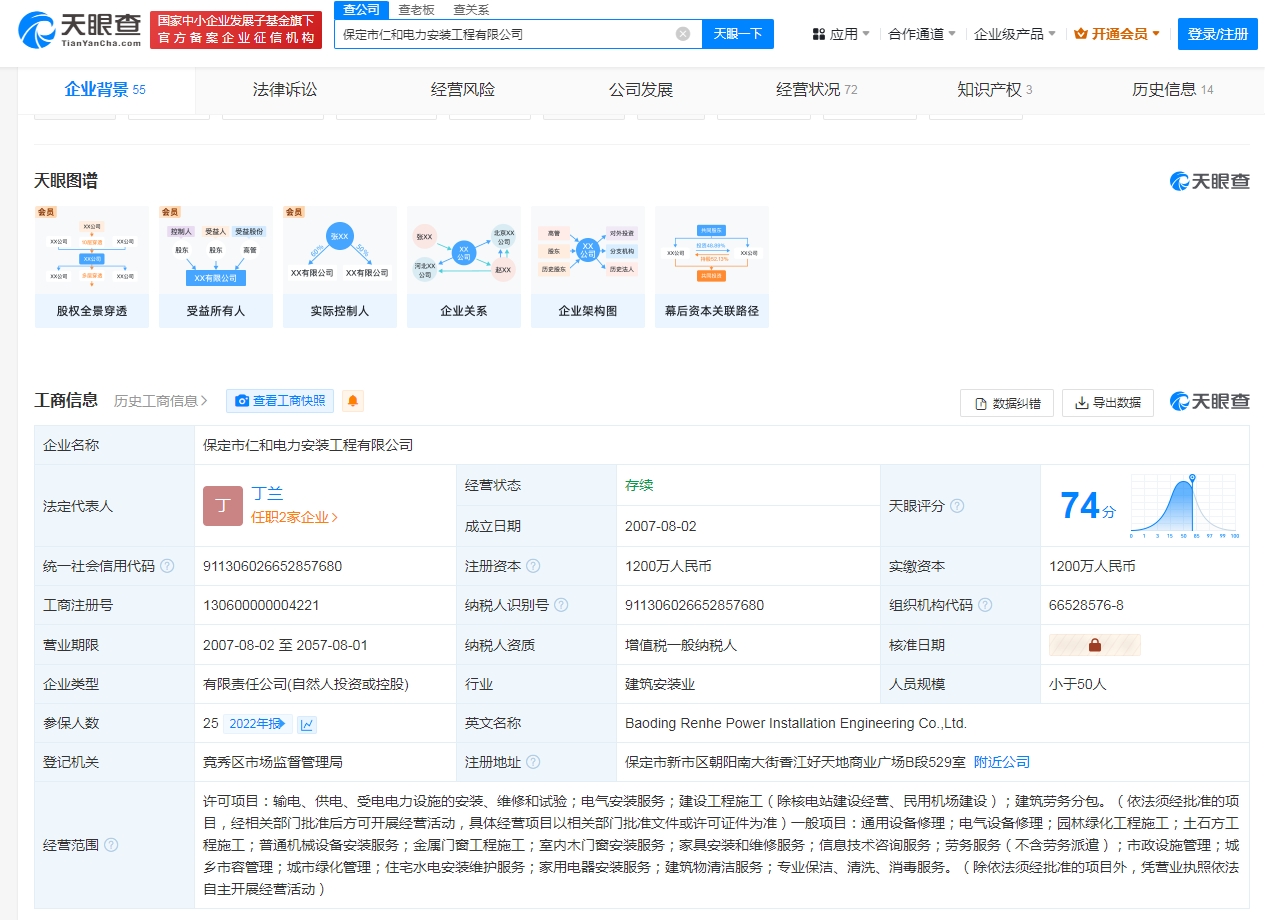Click the help icon next to 经营范围
Screen dimensions: 1265x920
click(111, 845)
